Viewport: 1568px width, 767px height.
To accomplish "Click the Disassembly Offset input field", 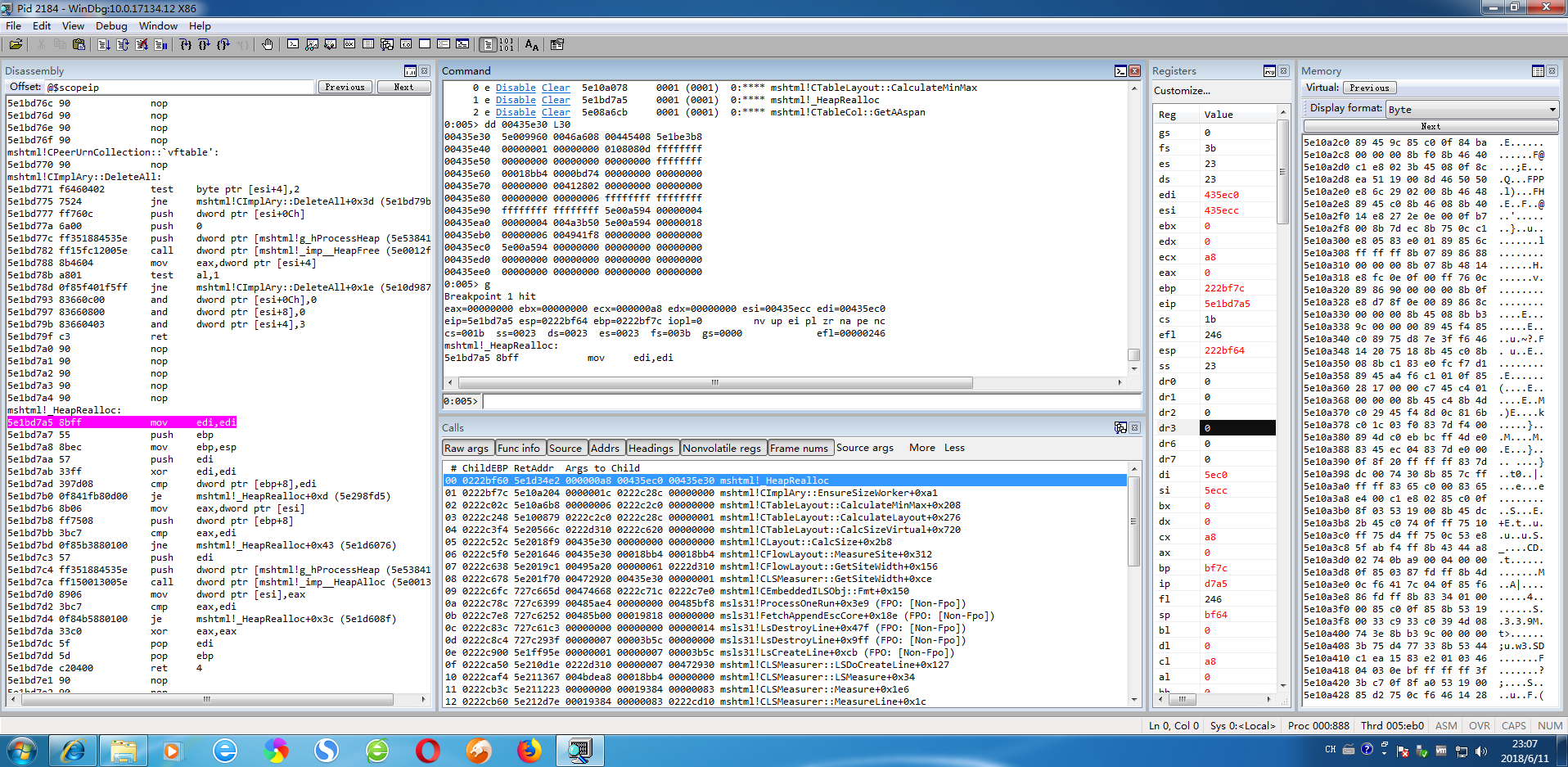I will tap(179, 87).
